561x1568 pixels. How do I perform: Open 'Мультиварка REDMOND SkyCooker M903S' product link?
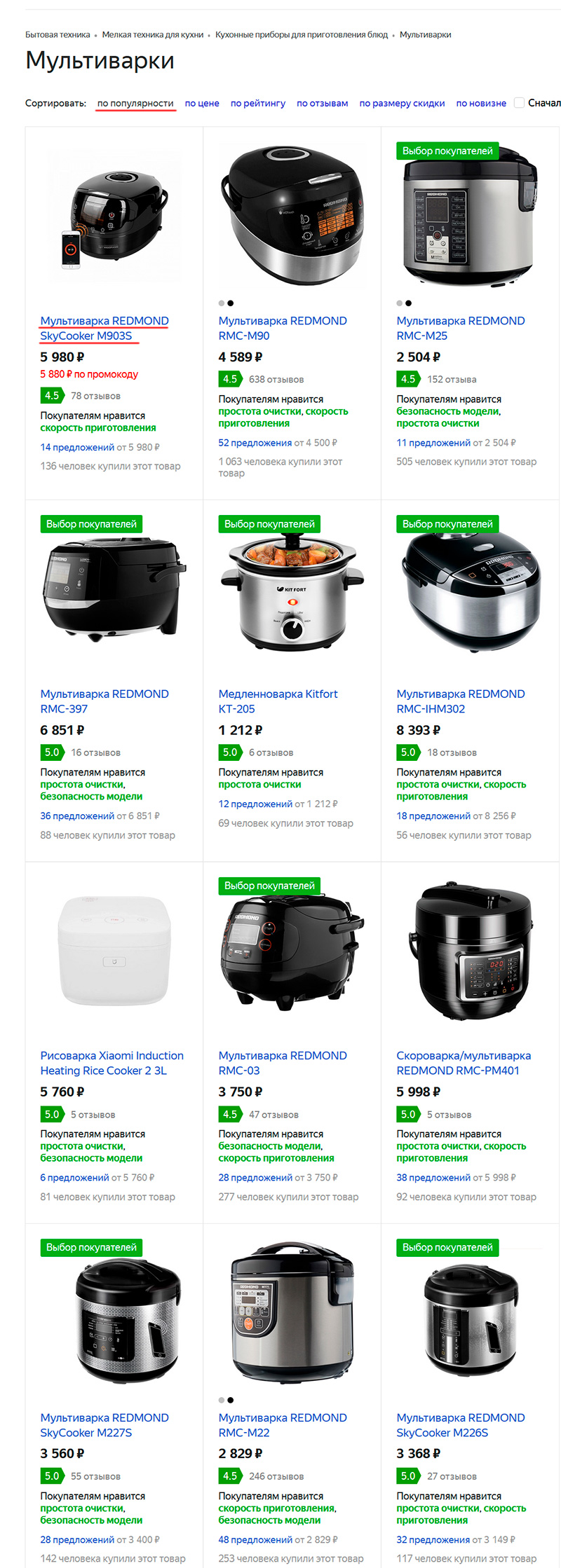point(104,328)
